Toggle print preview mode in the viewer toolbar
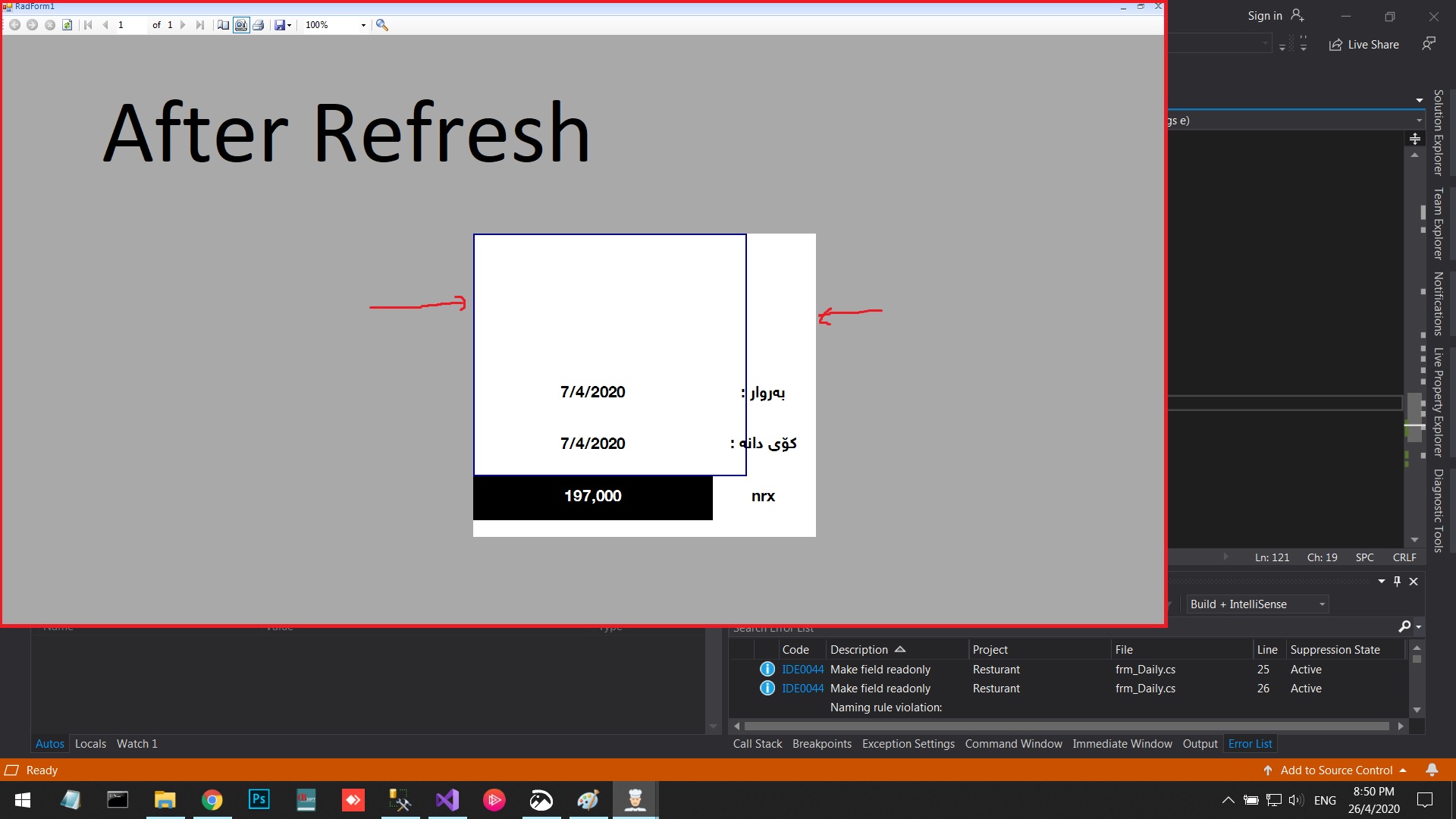Screen dimensions: 1456x819 click(241, 25)
